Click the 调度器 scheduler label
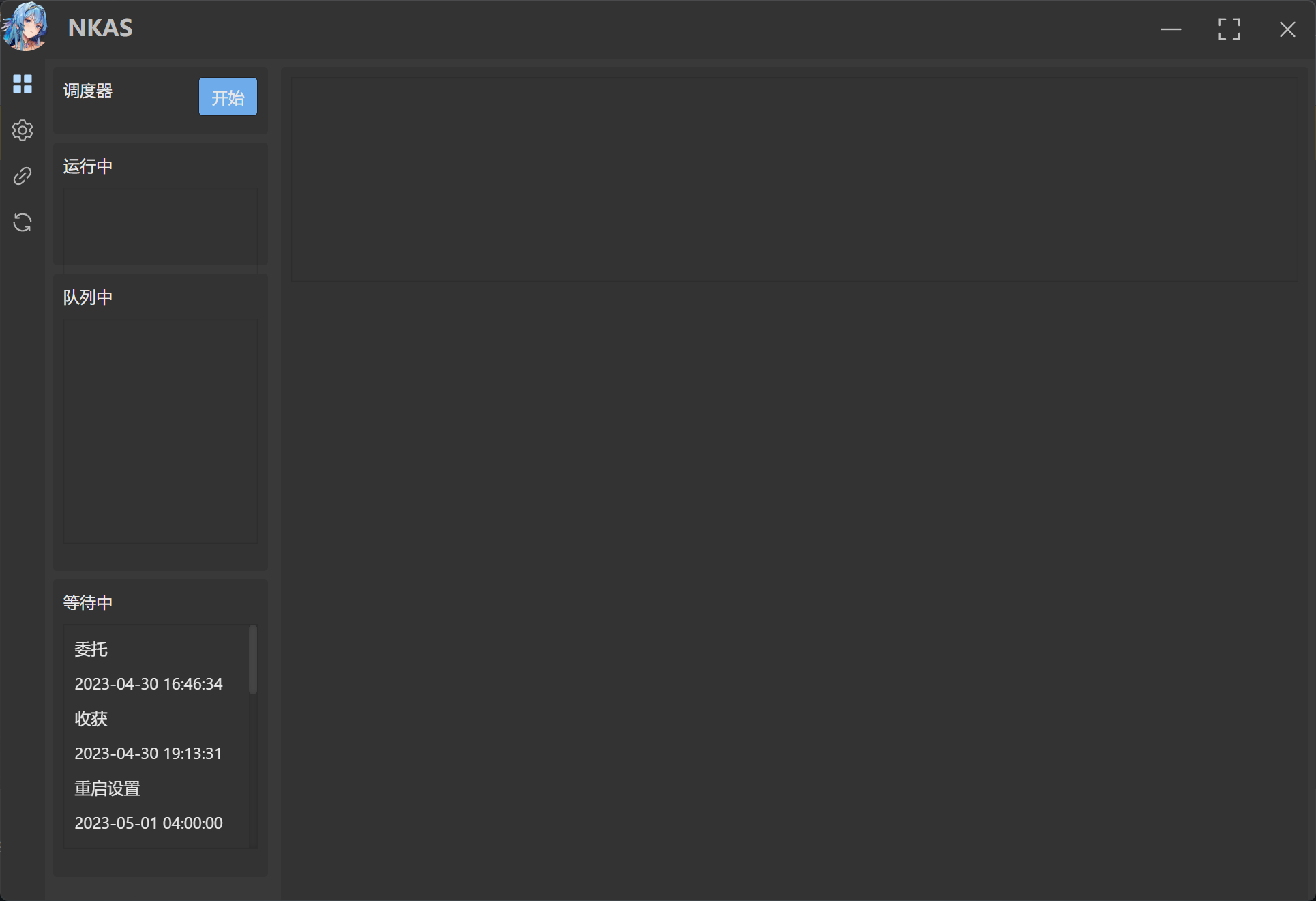The width and height of the screenshot is (1316, 901). 87,91
